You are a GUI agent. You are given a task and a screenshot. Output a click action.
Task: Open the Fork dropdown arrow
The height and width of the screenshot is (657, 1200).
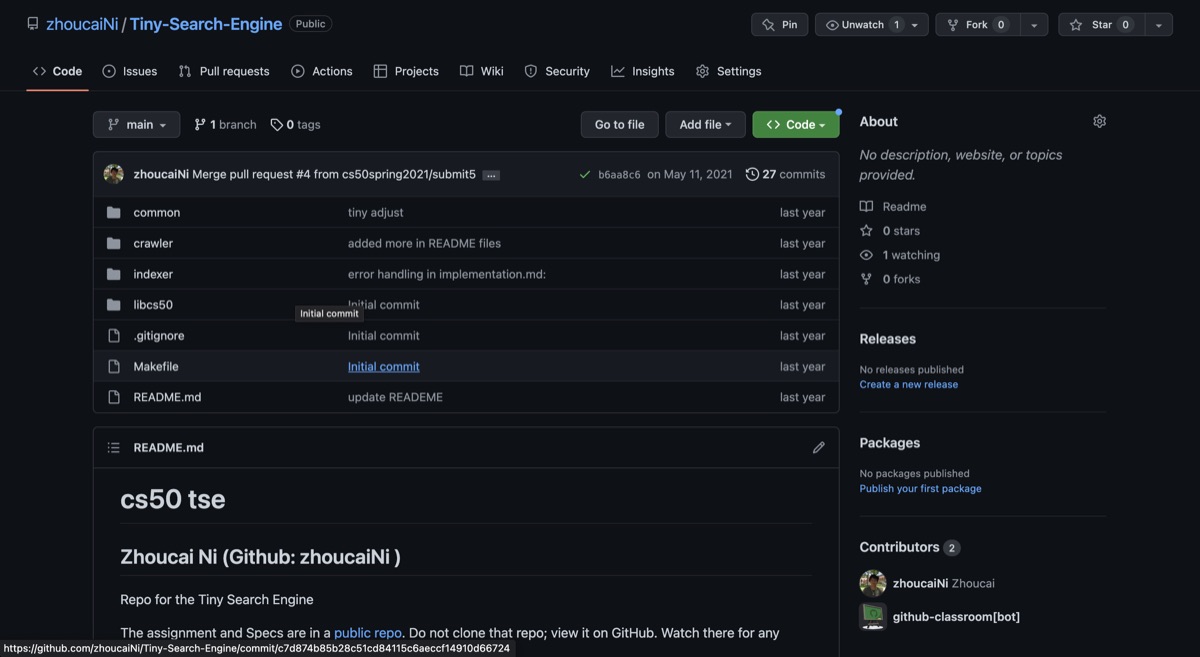(x=1035, y=25)
